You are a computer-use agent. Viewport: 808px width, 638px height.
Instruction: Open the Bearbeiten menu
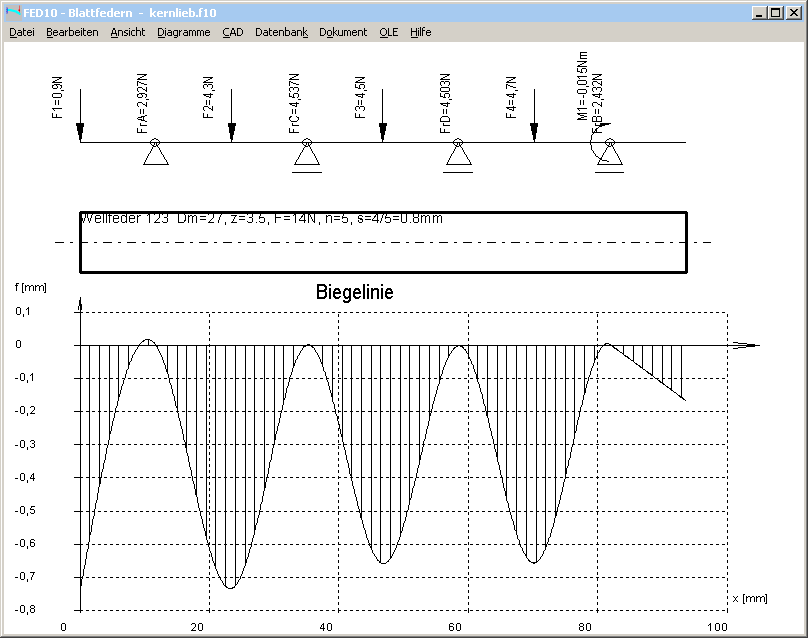72,32
